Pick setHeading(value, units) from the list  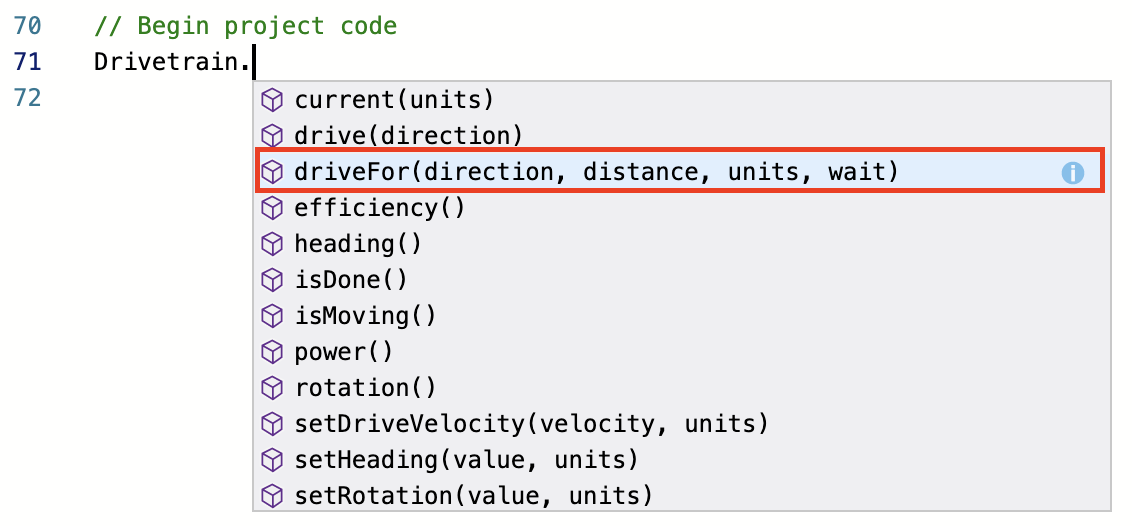(466, 460)
